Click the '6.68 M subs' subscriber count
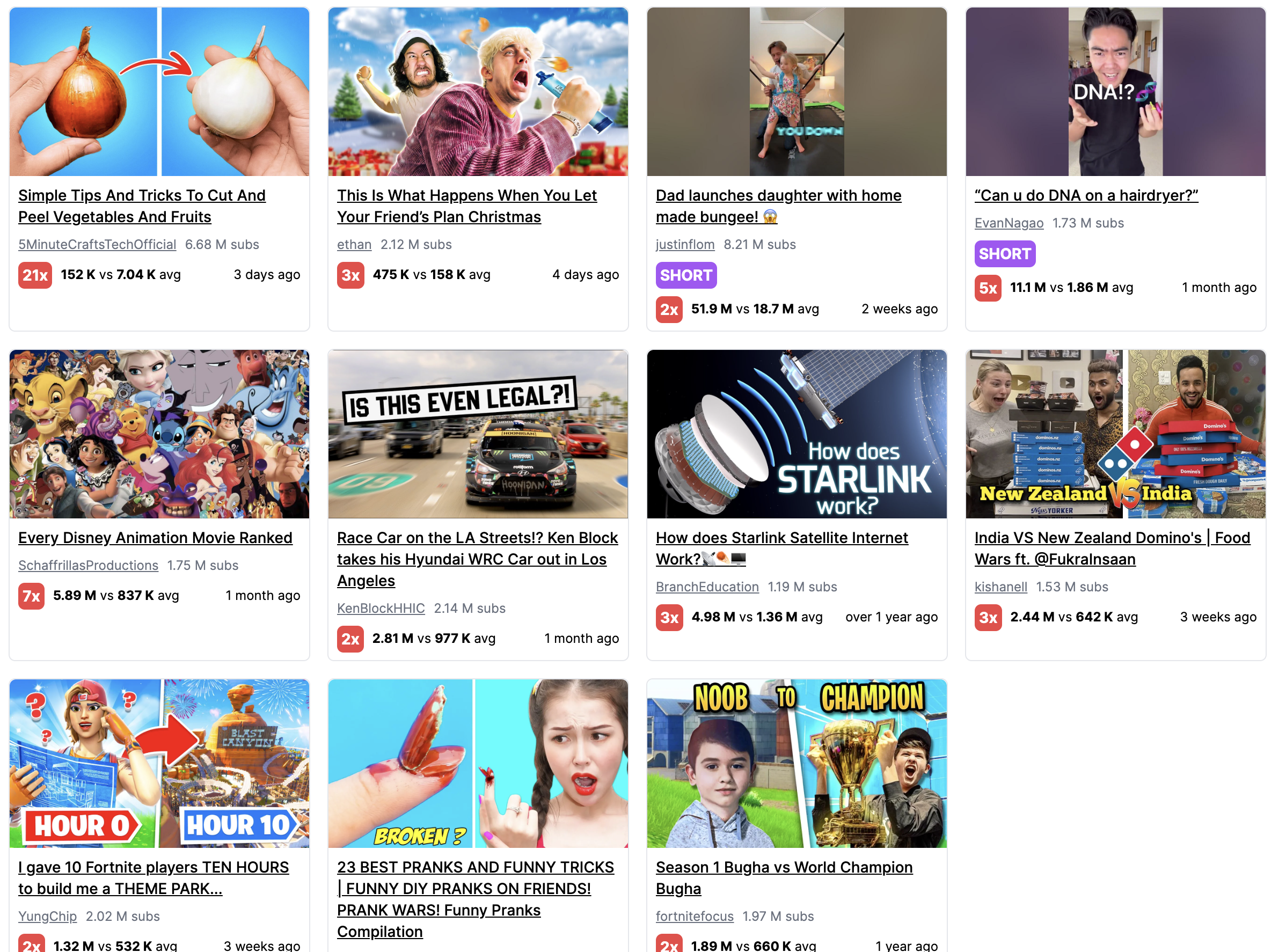The height and width of the screenshot is (952, 1286). click(222, 244)
